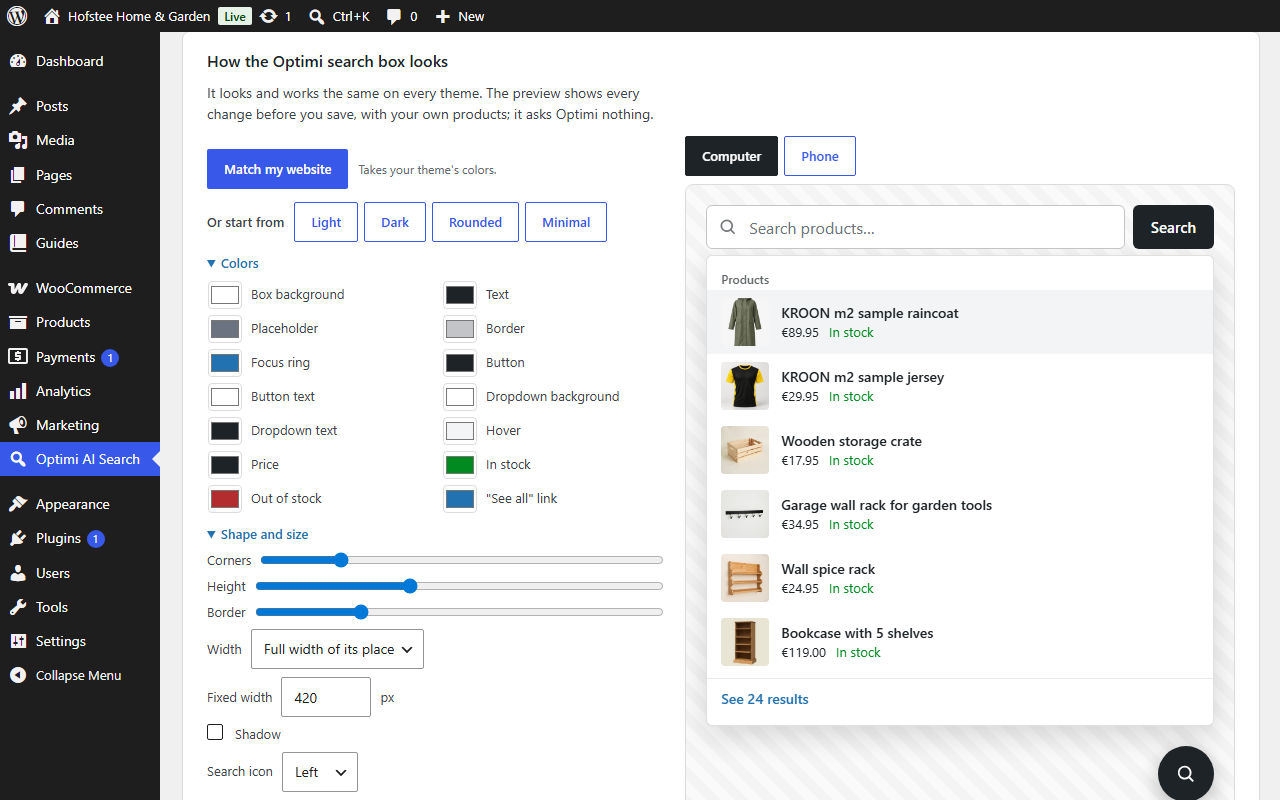
Task: Click the round floating search icon button
Action: pos(1186,773)
